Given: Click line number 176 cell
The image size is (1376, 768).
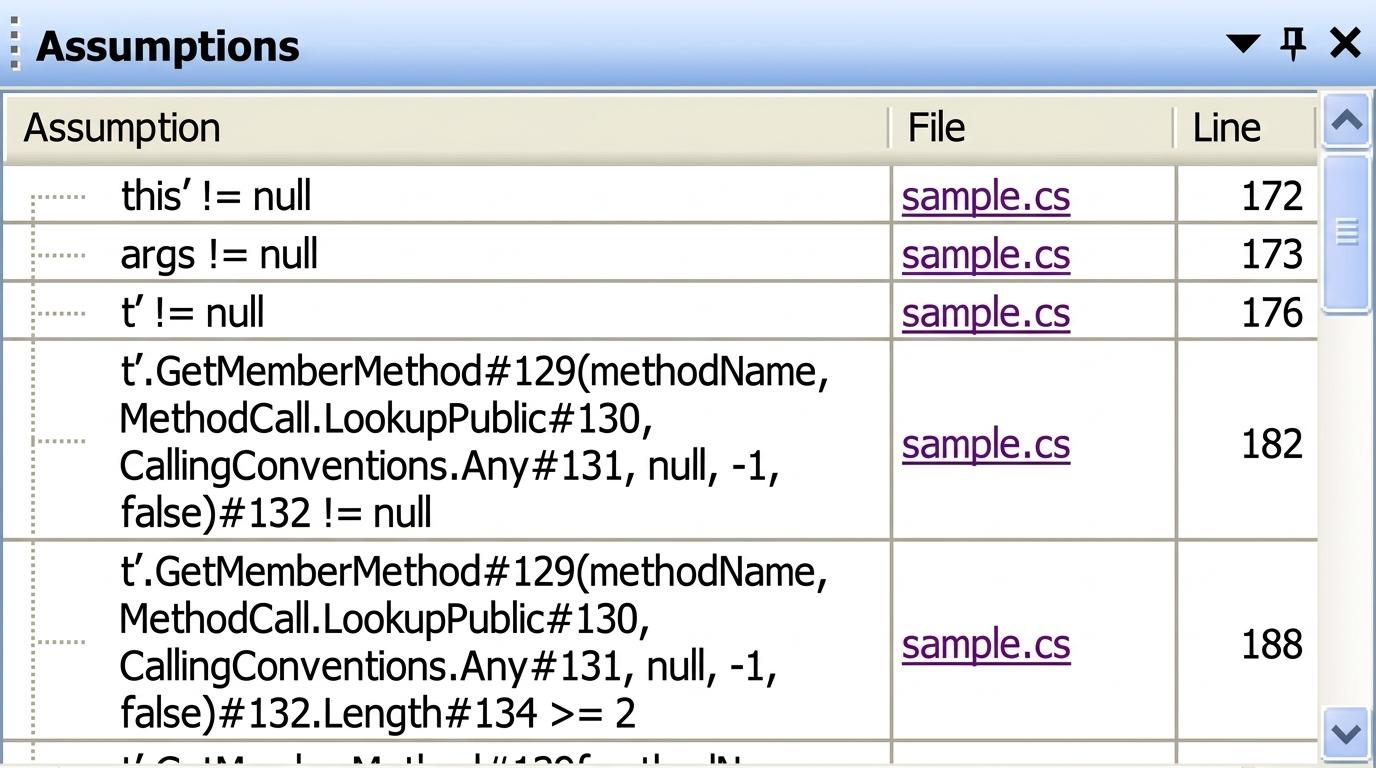Looking at the screenshot, I should coord(1246,311).
